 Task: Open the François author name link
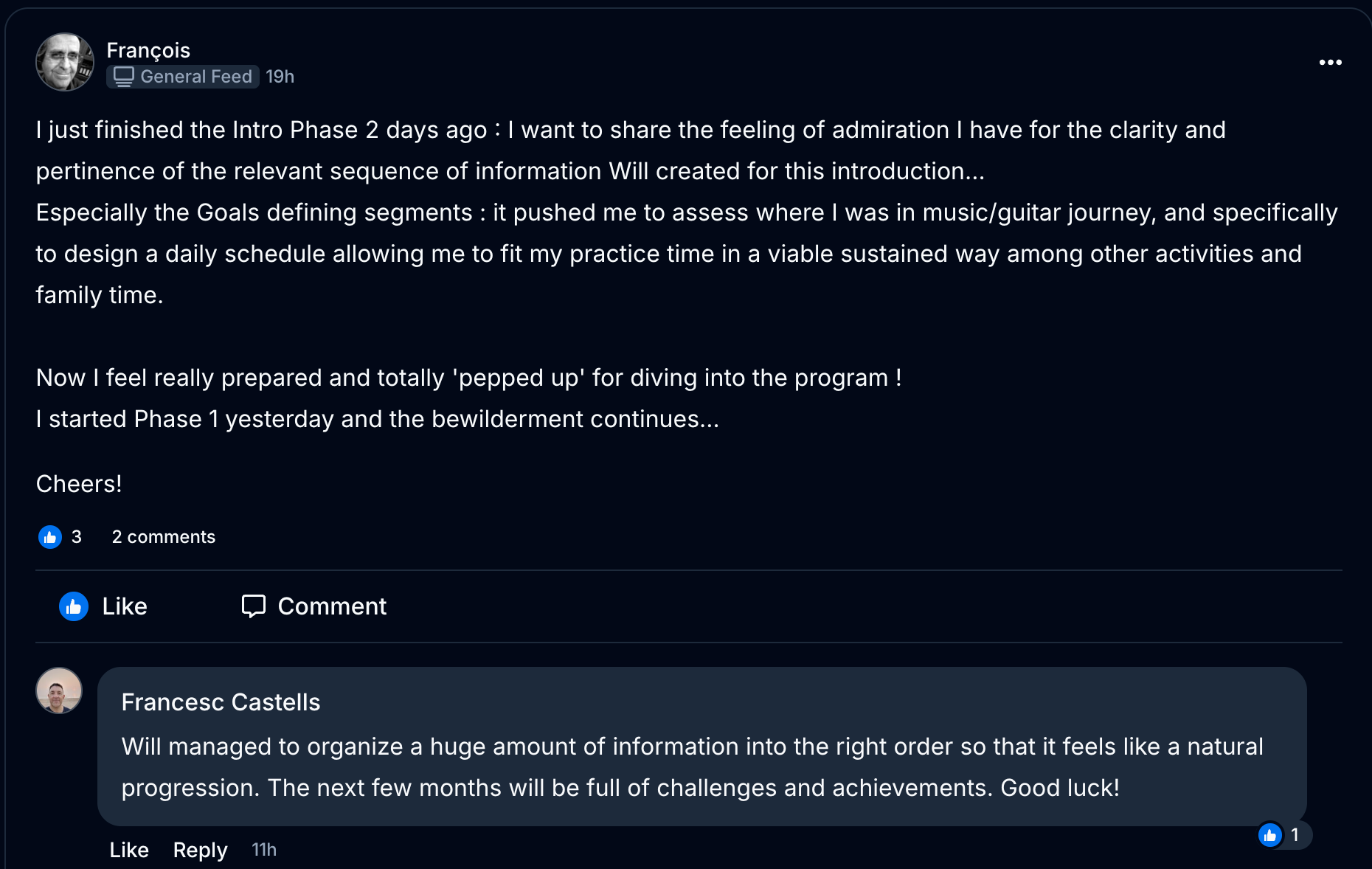click(x=148, y=50)
